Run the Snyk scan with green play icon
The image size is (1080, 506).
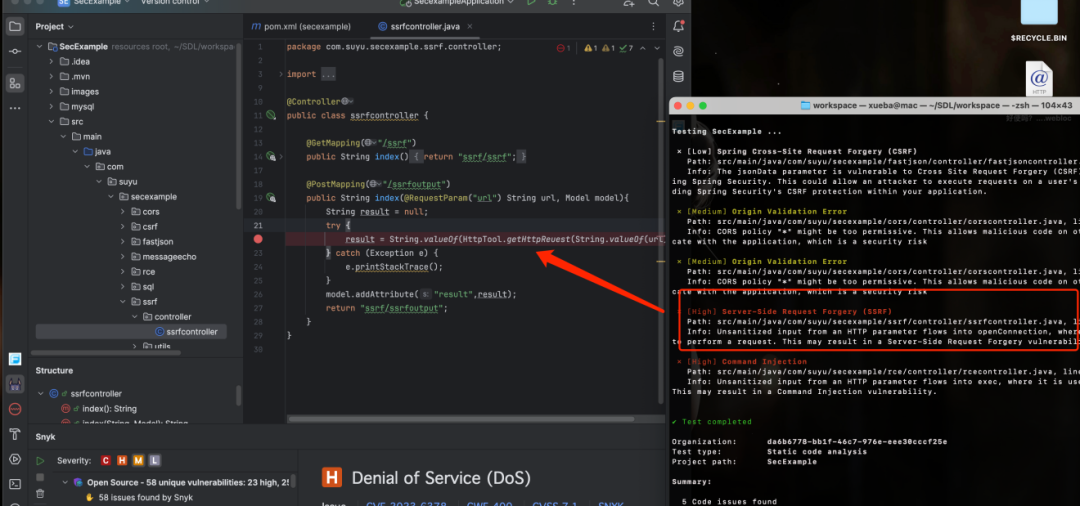pyautogui.click(x=40, y=460)
